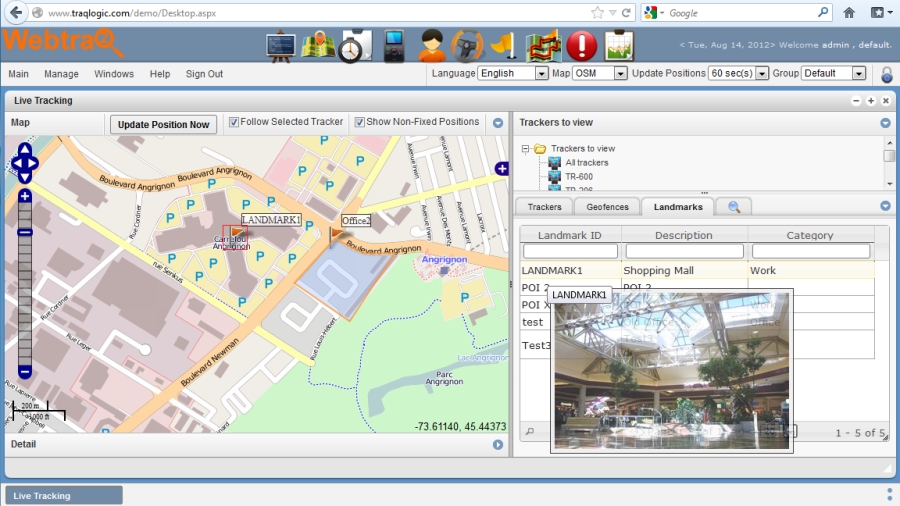
Task: Open the Windows menu
Action: [114, 74]
